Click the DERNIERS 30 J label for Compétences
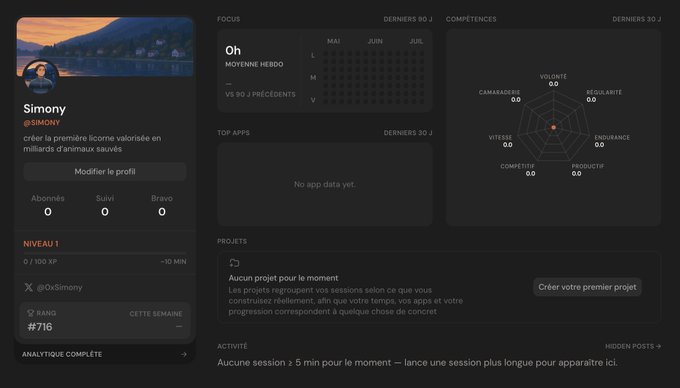Viewport: 680px width, 388px height. click(637, 19)
